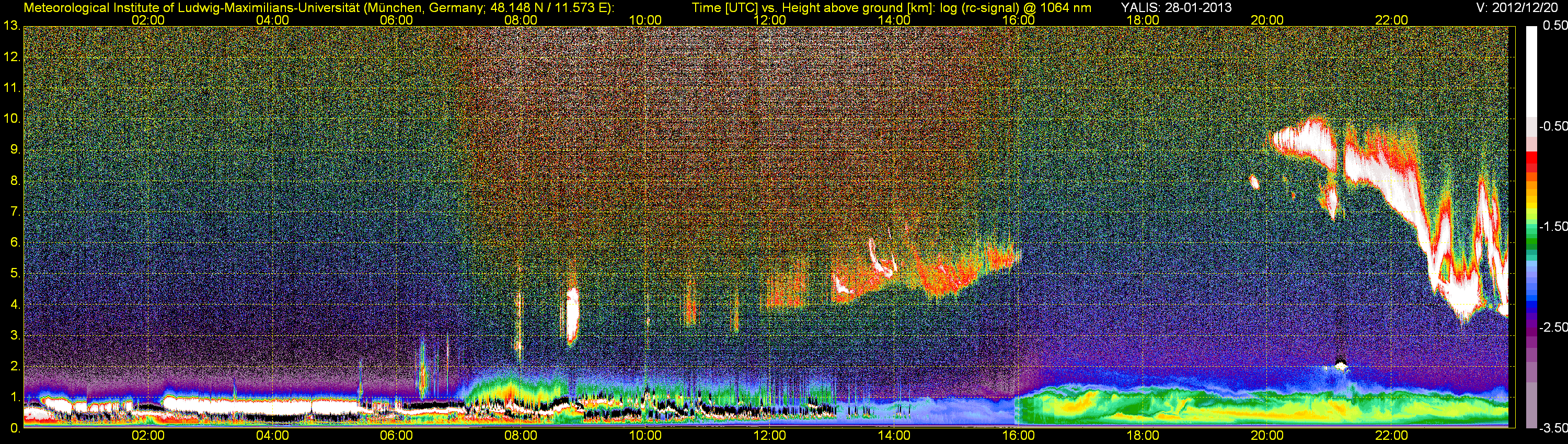Click the '10.' height axis label
The image size is (1568, 444).
click(x=11, y=119)
